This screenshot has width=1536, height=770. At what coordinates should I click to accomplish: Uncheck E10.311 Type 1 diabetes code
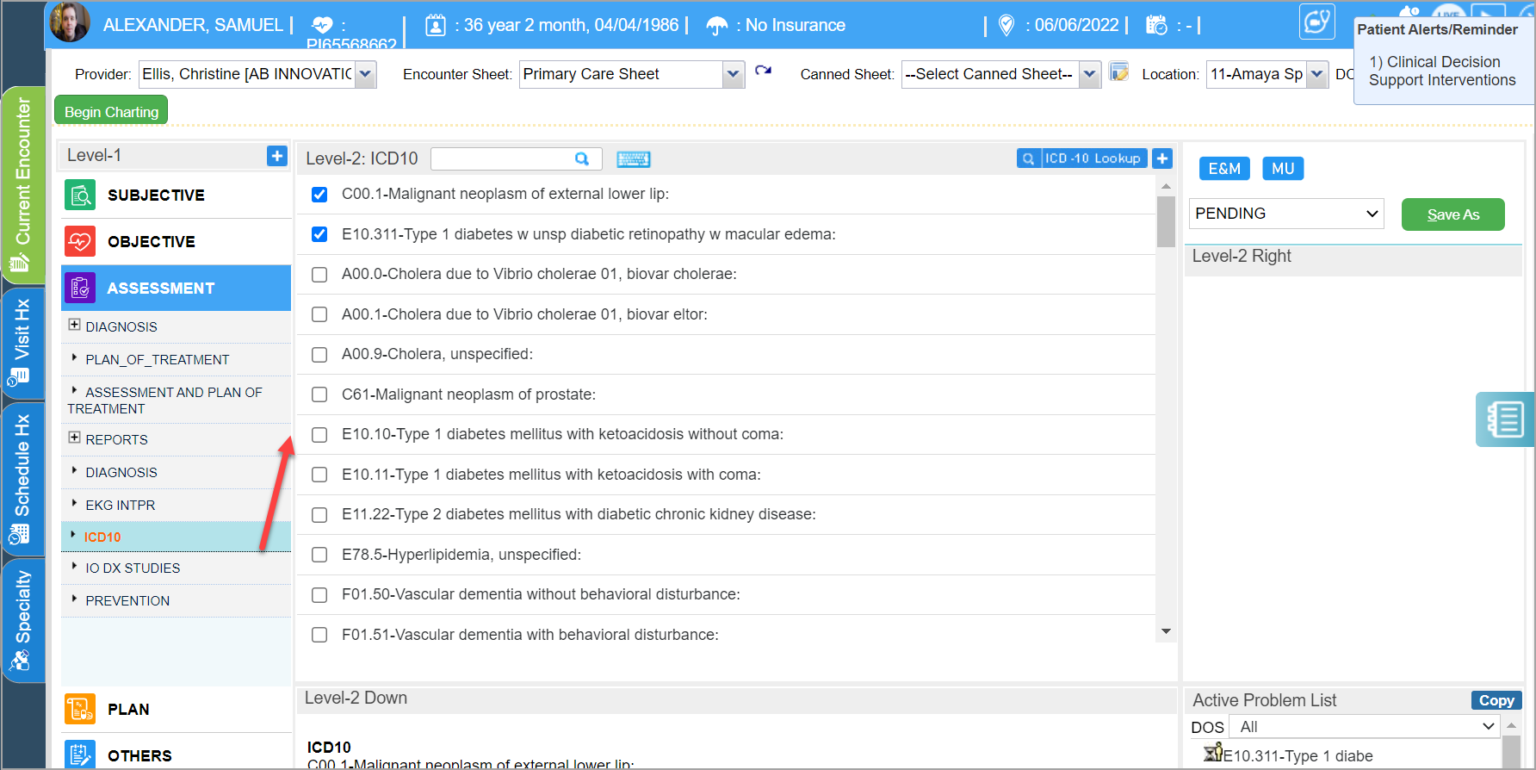tap(319, 234)
